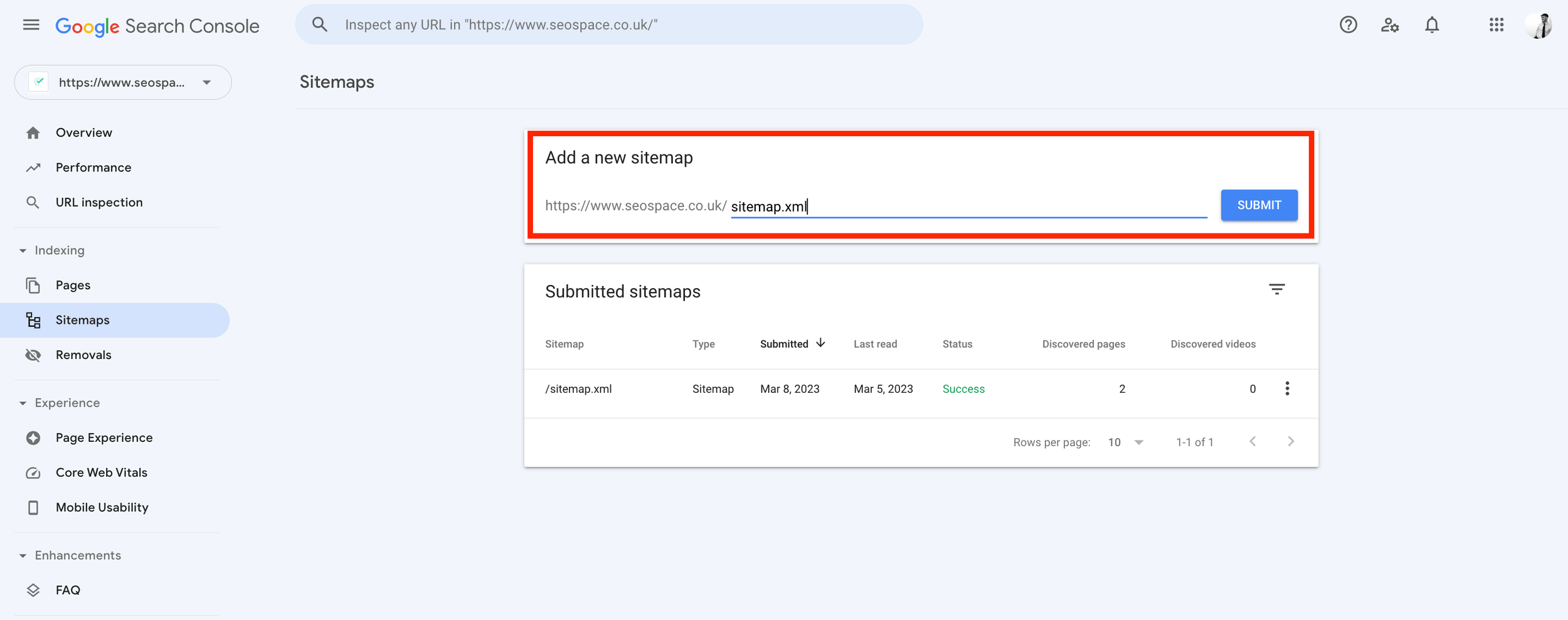Click the URL inspection magnifier icon
1568x620 pixels.
[x=33, y=202]
